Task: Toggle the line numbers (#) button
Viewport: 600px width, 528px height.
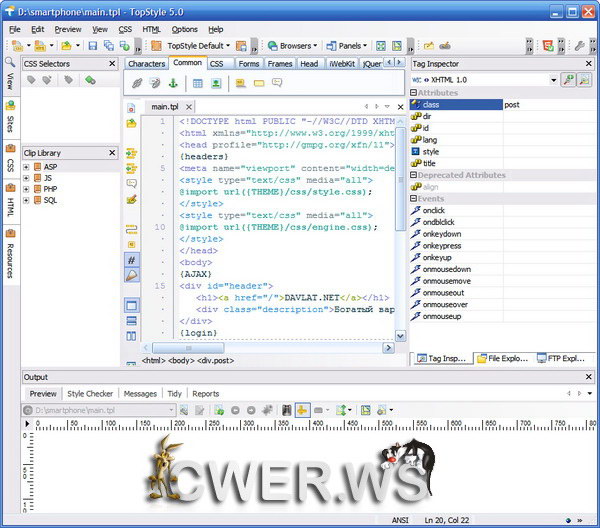Action: [132, 259]
